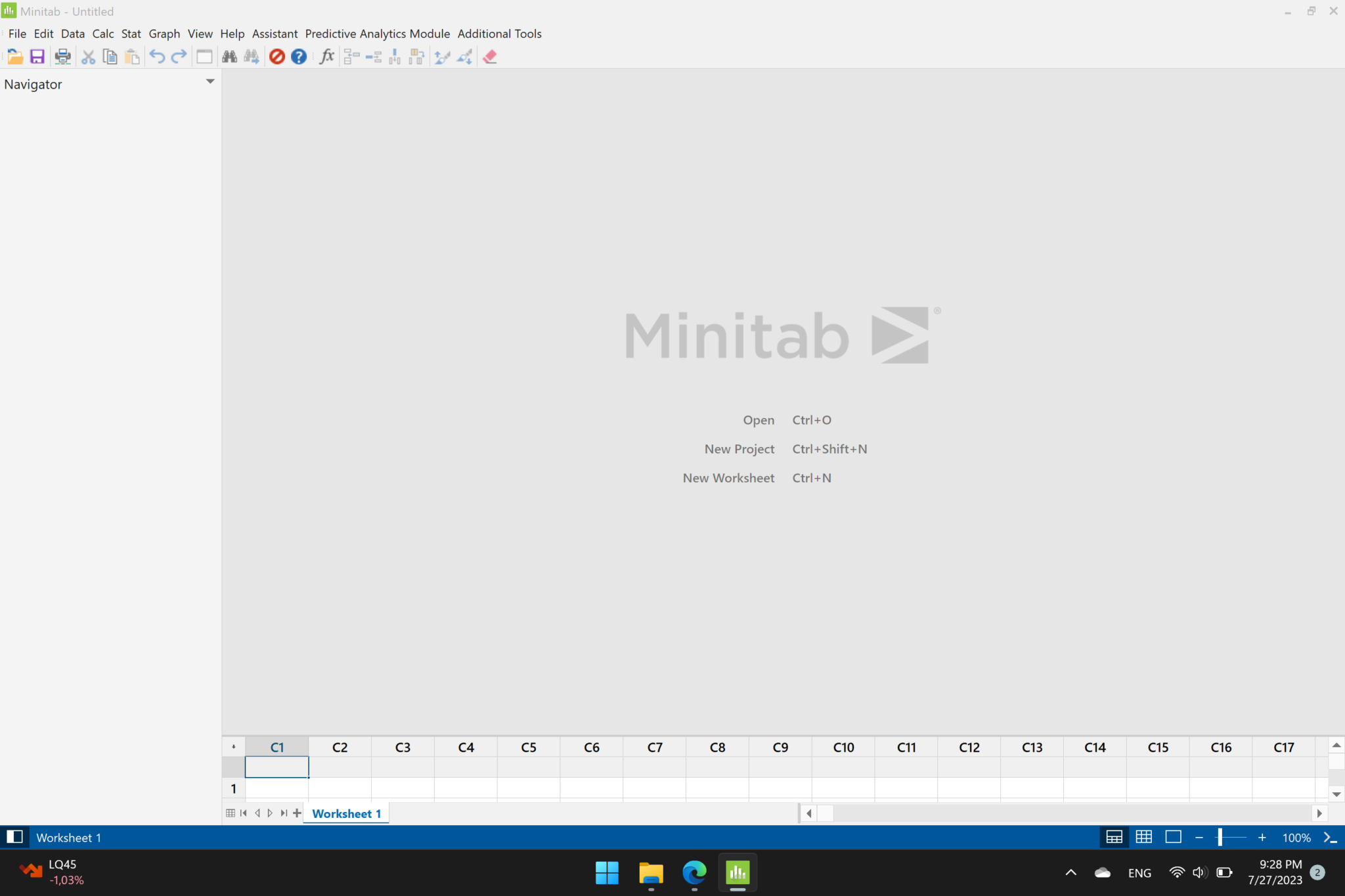This screenshot has height=896, width=1345.
Task: Open the Find tool from the toolbar
Action: coord(230,56)
